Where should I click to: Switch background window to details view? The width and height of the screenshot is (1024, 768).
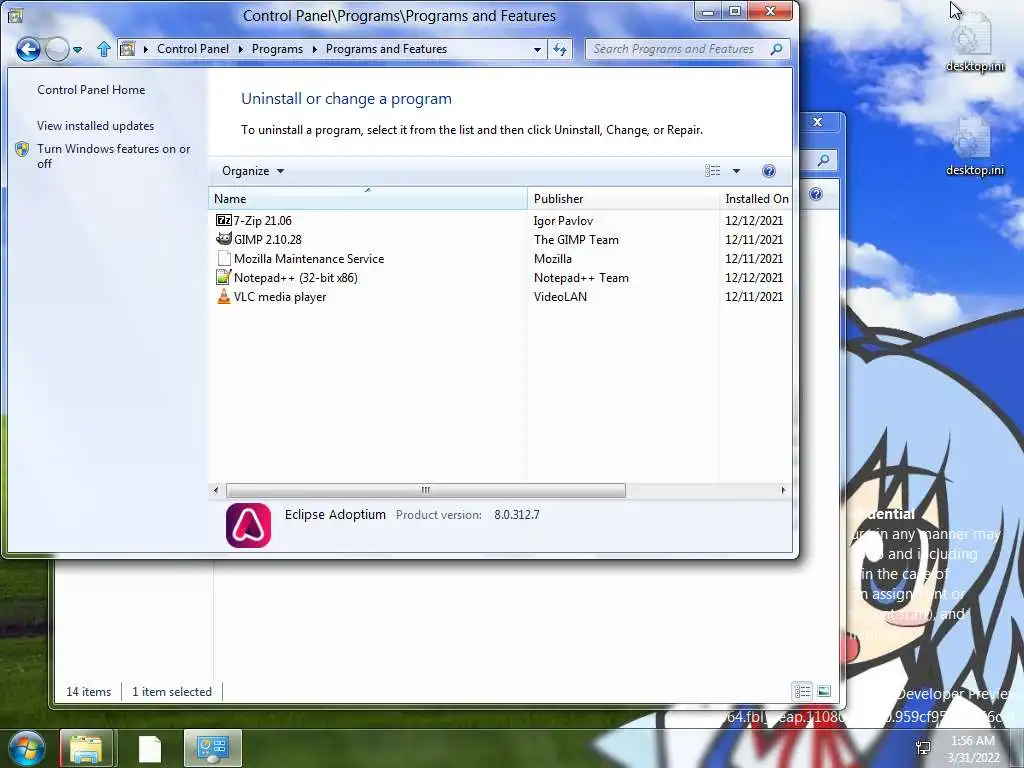pyautogui.click(x=802, y=691)
